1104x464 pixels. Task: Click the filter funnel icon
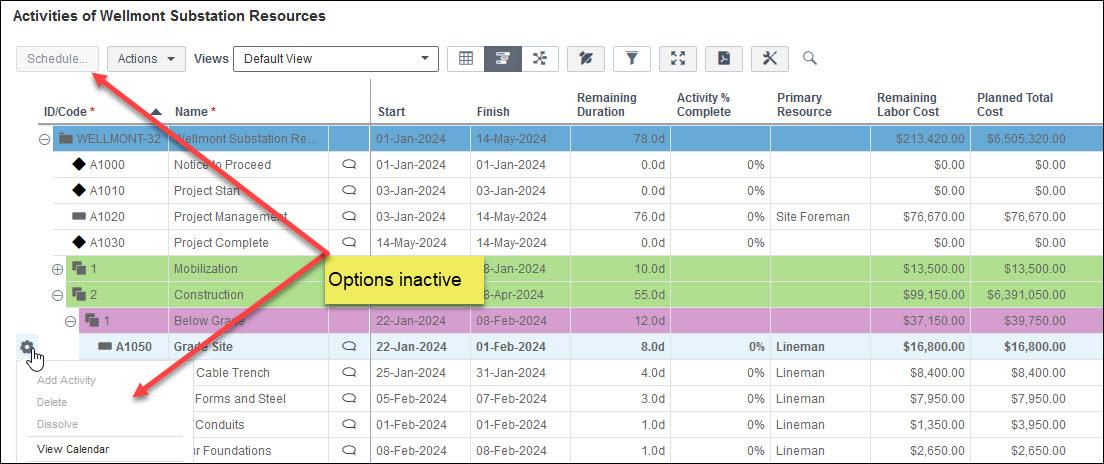(631, 58)
